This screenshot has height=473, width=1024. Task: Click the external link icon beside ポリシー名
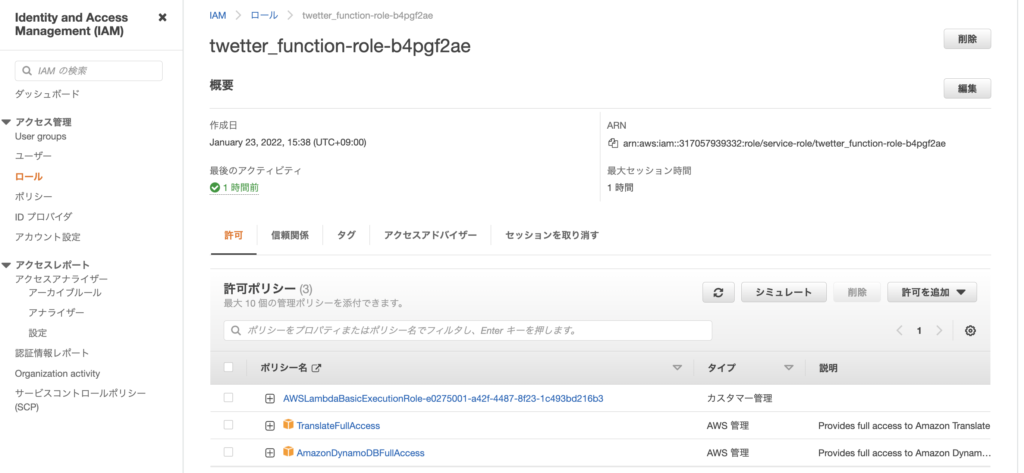click(317, 368)
